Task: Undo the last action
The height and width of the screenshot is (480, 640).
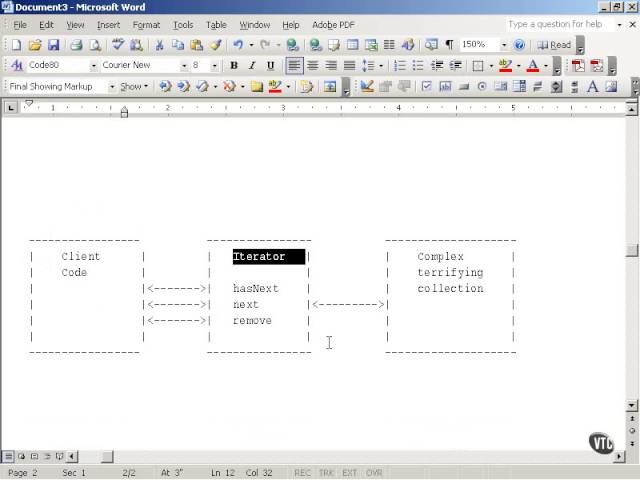Action: tap(238, 45)
